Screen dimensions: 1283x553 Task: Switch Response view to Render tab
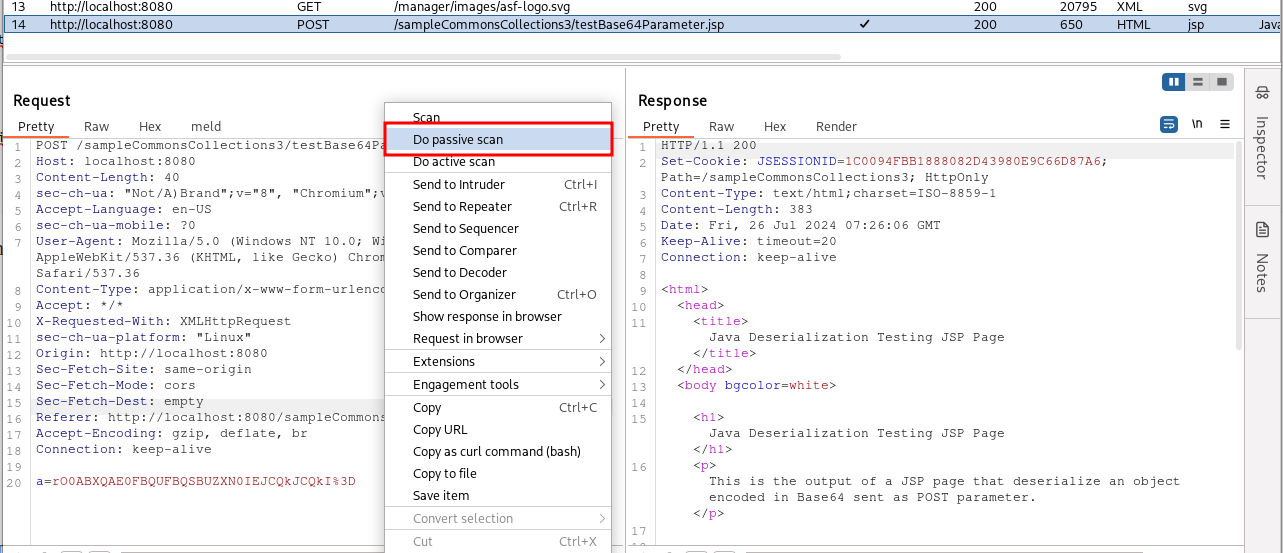(836, 127)
